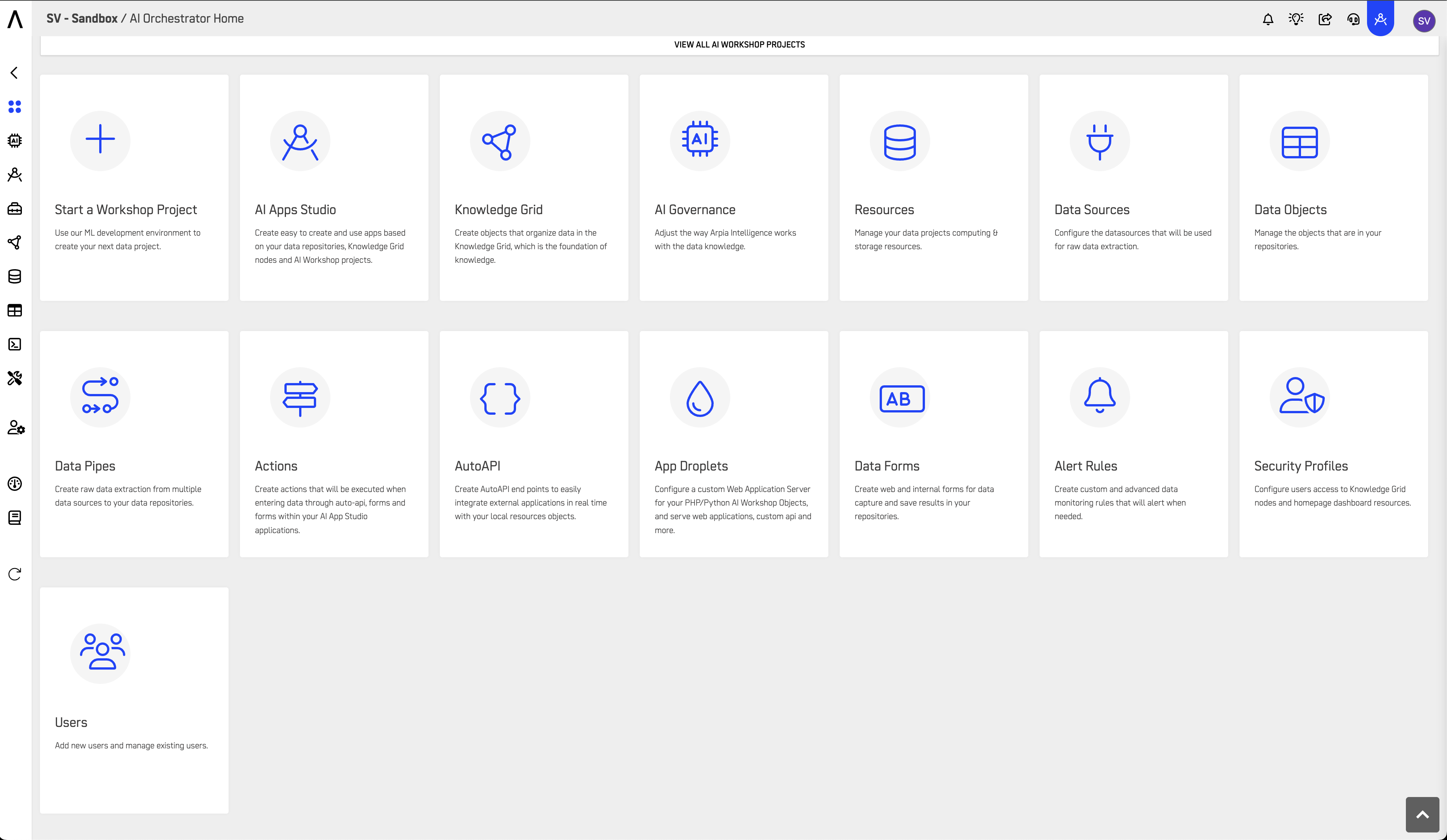The image size is (1447, 840).
Task: Select the Security Profiles card title
Action: tap(1301, 466)
